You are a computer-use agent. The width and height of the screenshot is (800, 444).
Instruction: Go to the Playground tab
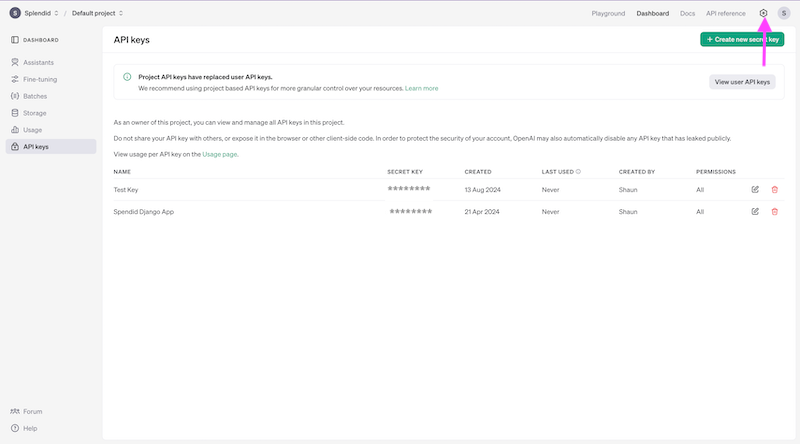(608, 13)
